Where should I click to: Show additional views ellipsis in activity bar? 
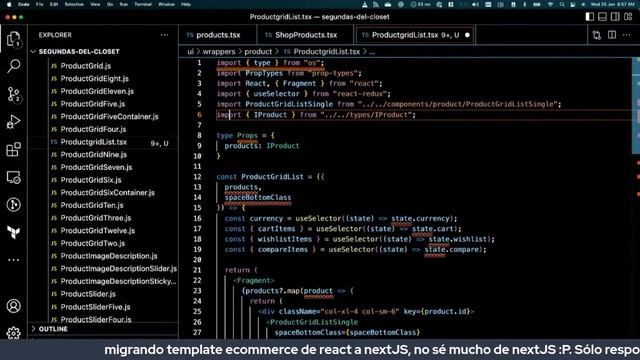coord(13,260)
